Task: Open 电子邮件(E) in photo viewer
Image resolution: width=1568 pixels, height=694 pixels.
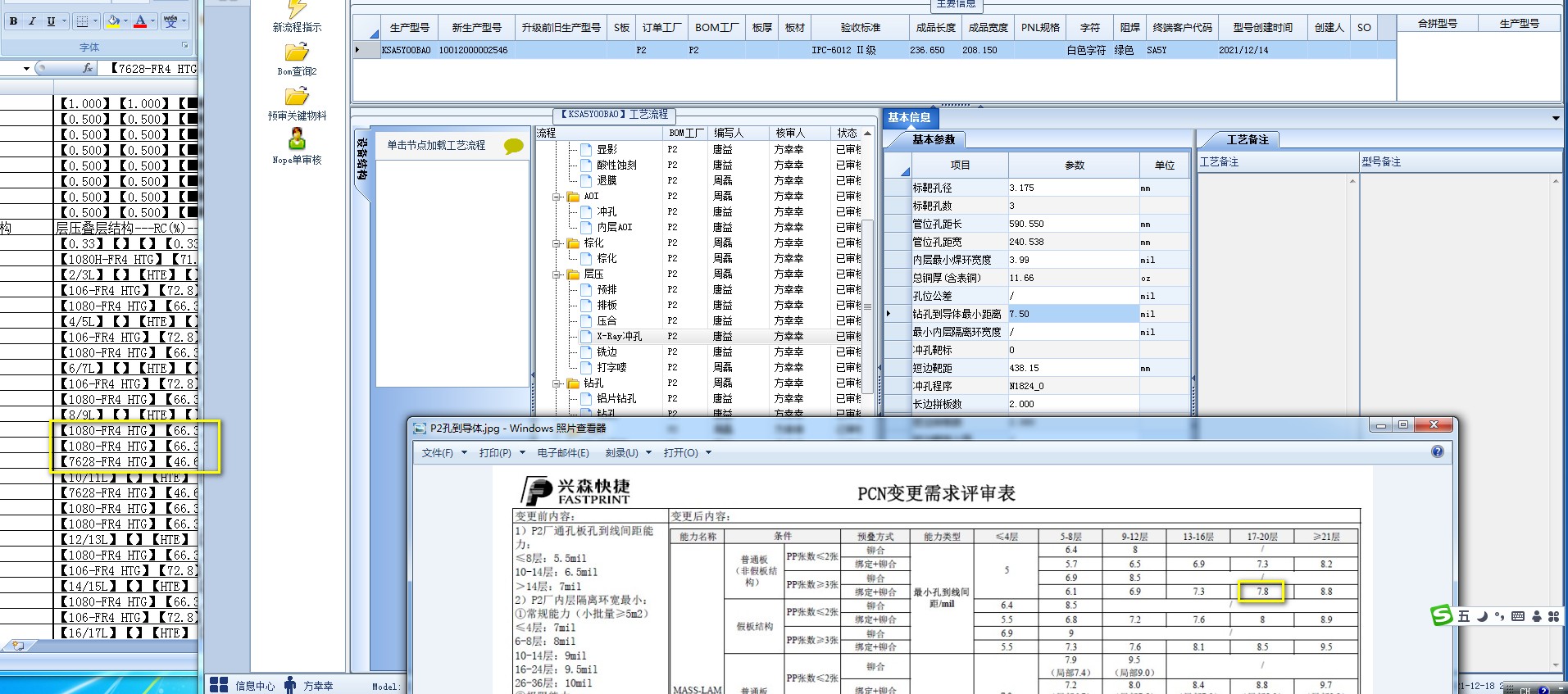Action: pos(563,453)
